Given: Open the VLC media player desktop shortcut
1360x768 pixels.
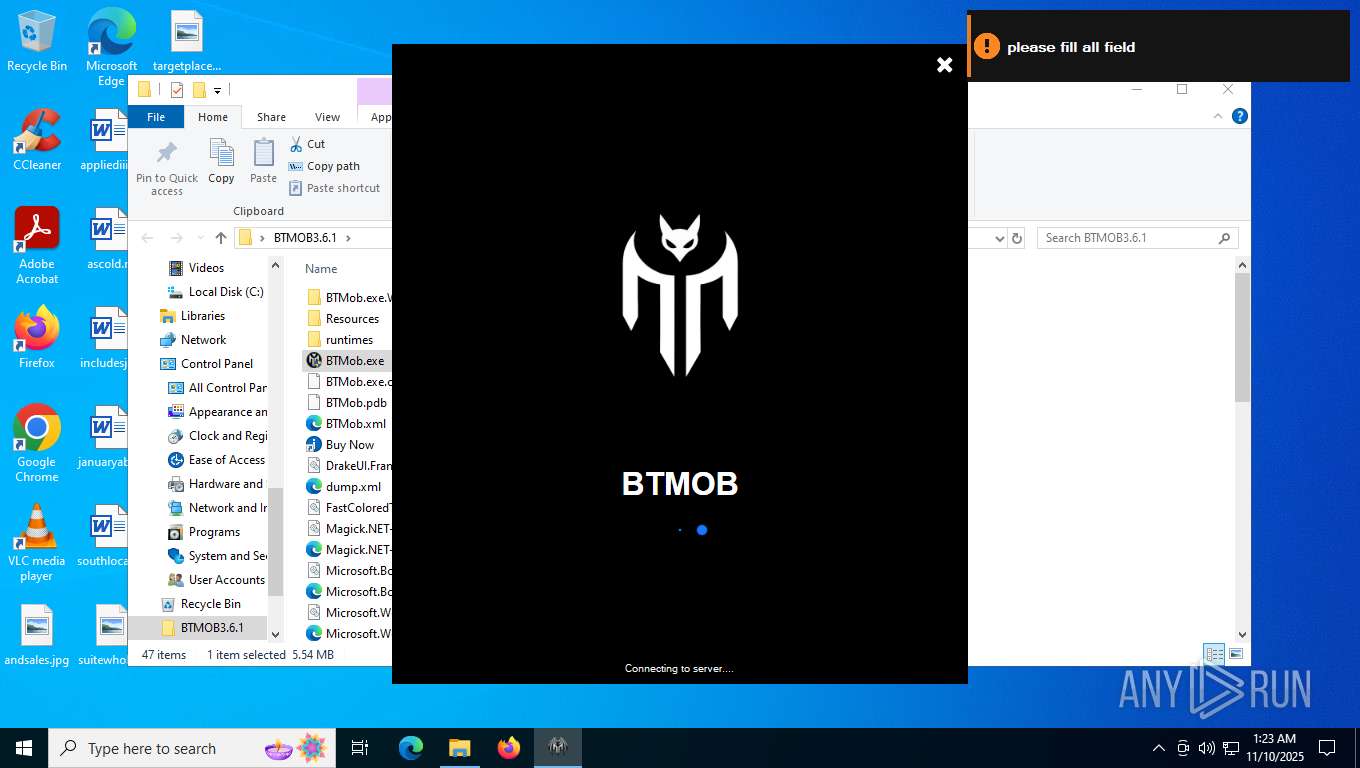Looking at the screenshot, I should click(x=37, y=542).
